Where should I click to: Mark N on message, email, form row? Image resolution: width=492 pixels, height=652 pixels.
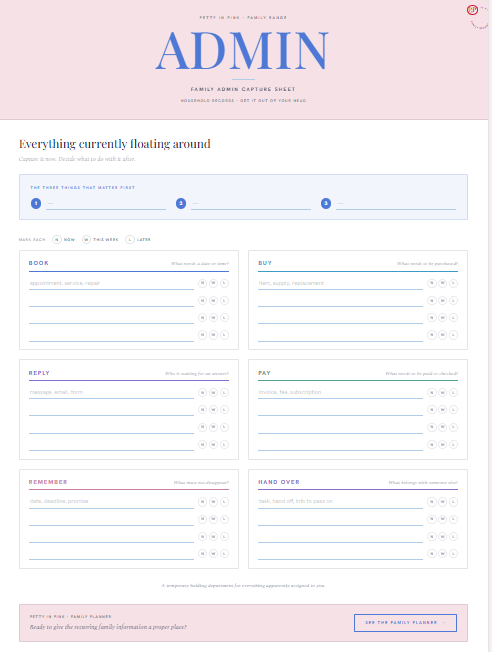tap(202, 393)
